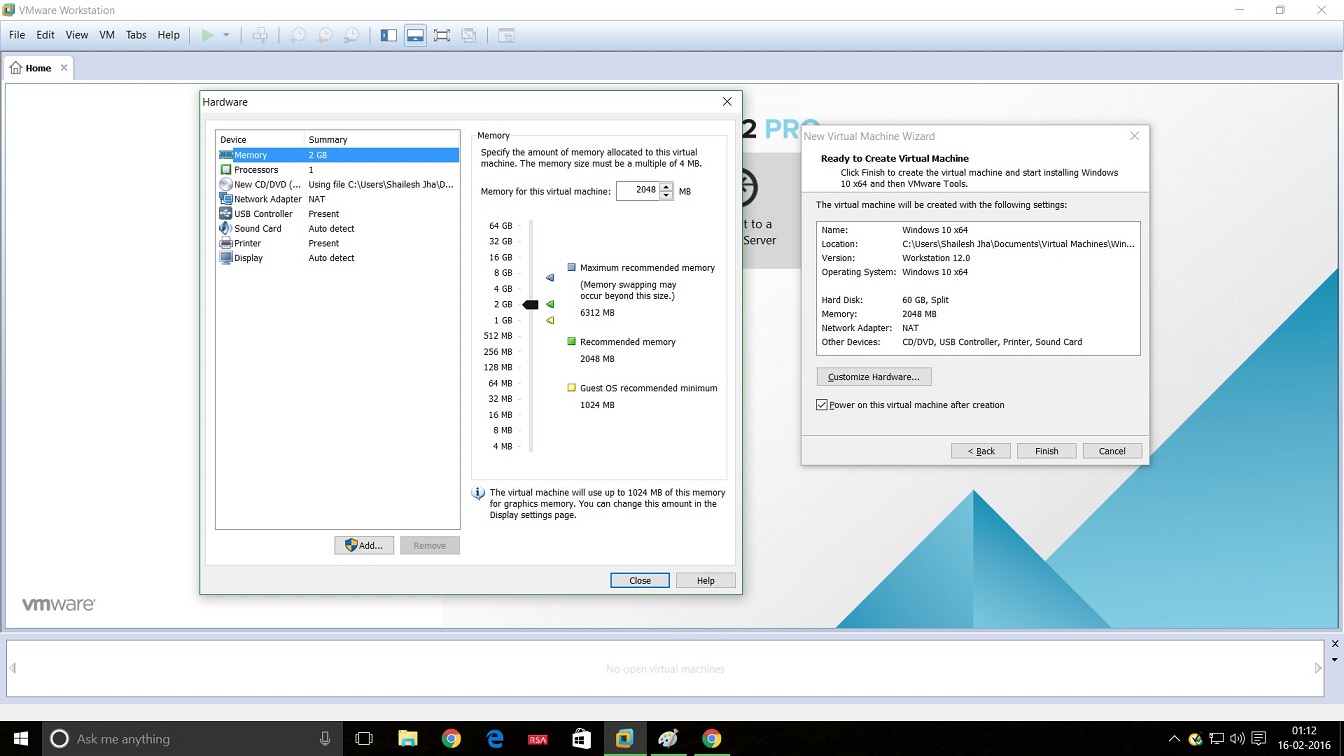Click the VMware Workstation taskbar icon

click(625, 739)
